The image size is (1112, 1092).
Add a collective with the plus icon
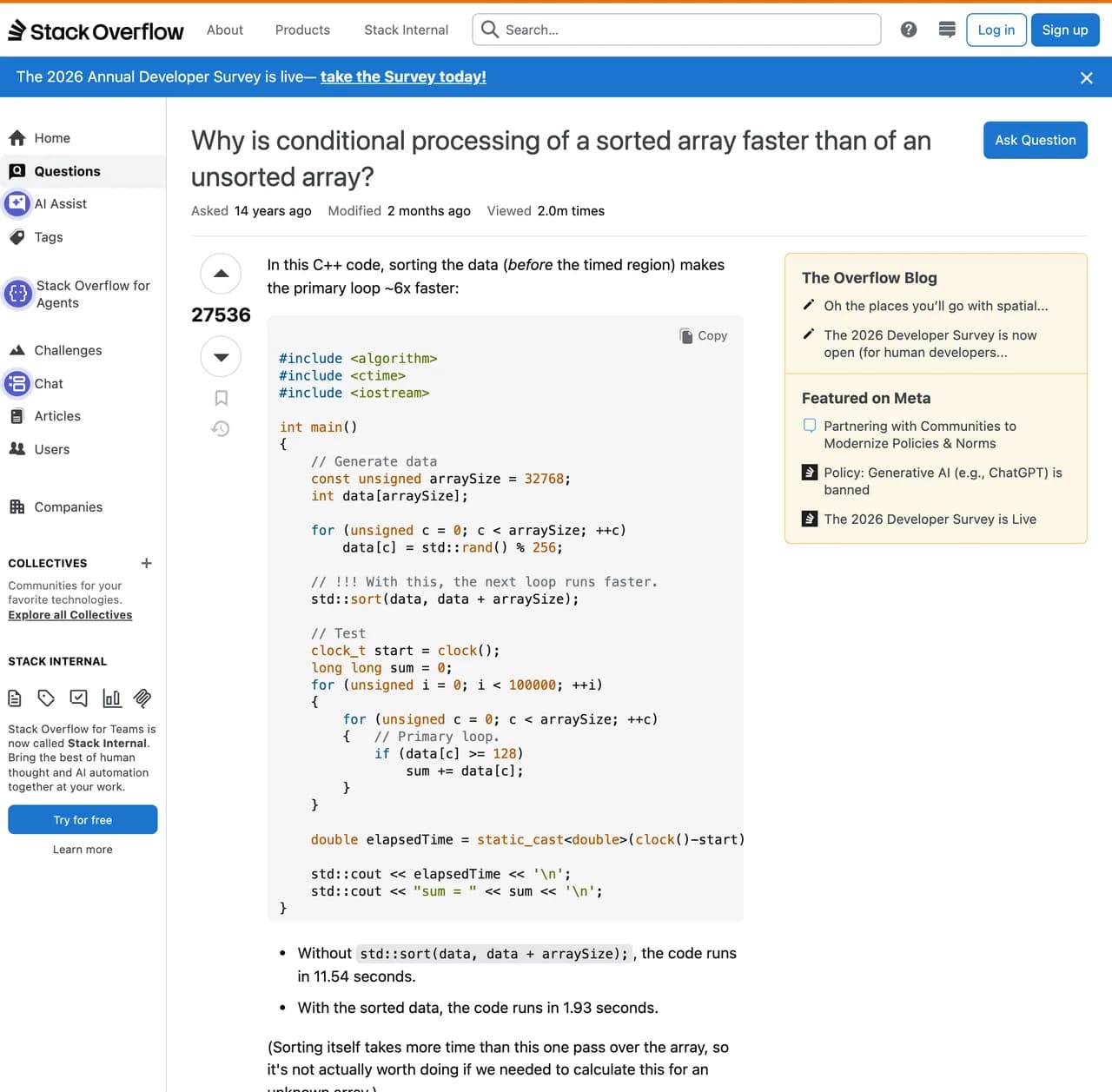click(x=146, y=563)
